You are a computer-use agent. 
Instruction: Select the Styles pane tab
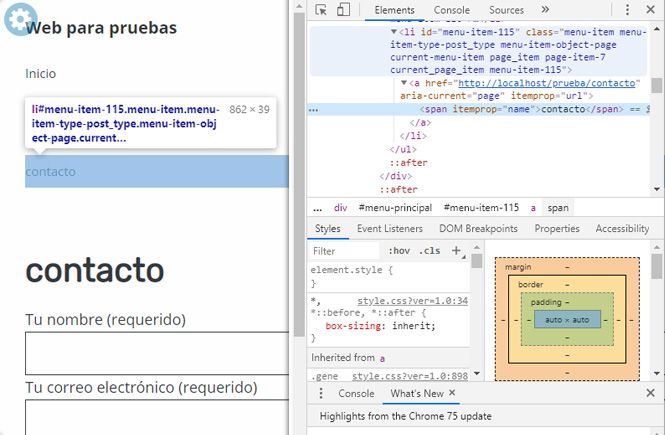click(x=327, y=229)
